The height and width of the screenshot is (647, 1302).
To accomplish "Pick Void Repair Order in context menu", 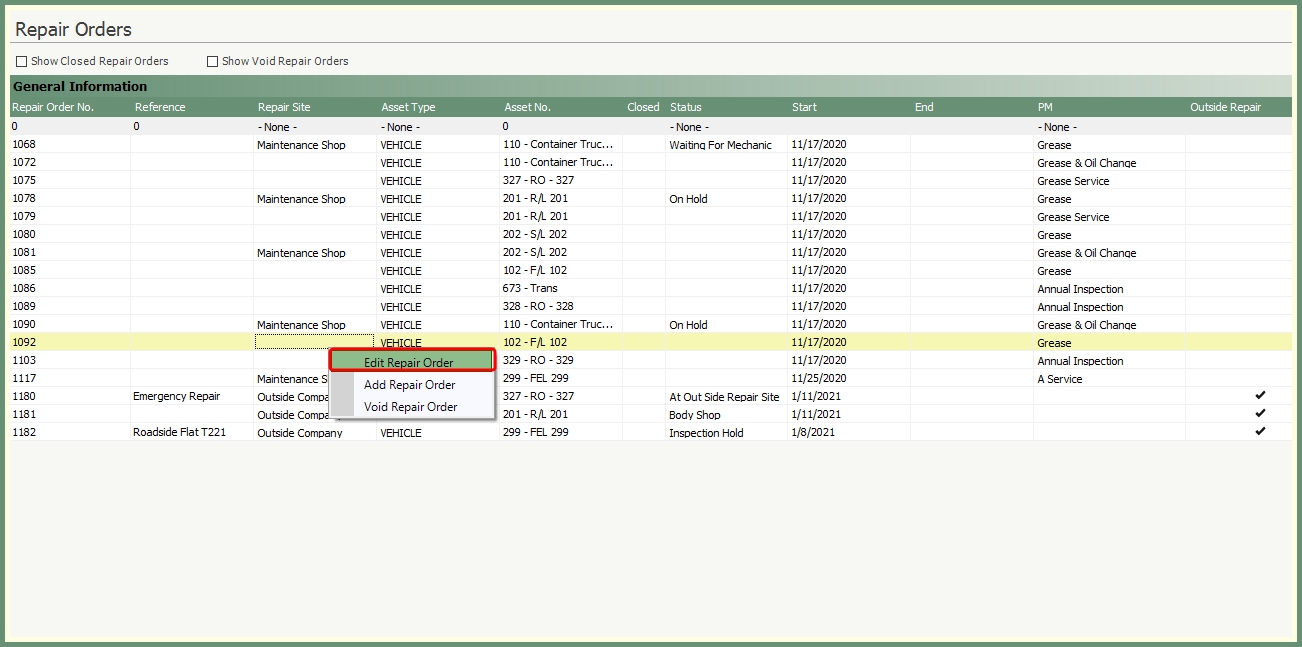I will click(411, 407).
